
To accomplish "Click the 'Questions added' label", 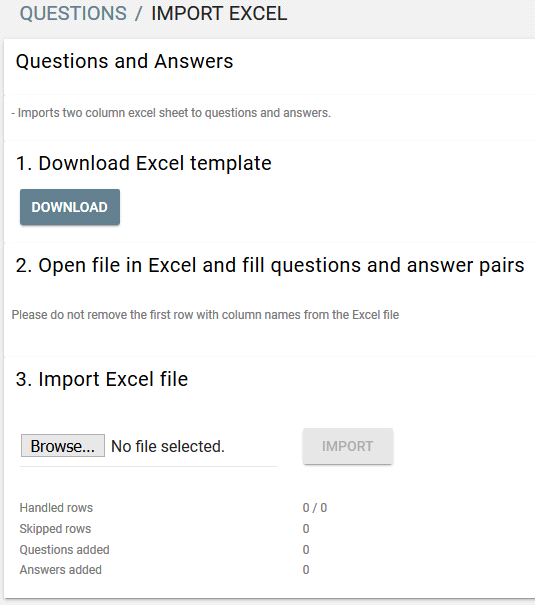I will [x=64, y=549].
